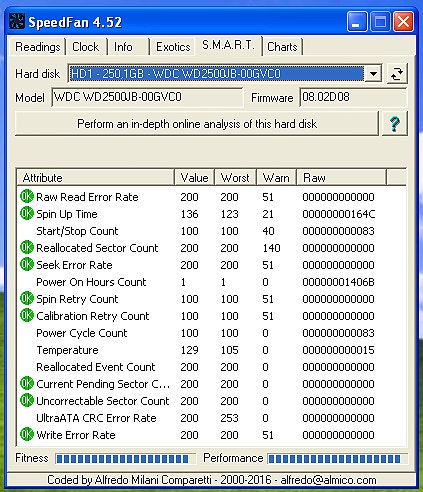
Task: Select the Temperature attribute row
Action: pos(211,350)
